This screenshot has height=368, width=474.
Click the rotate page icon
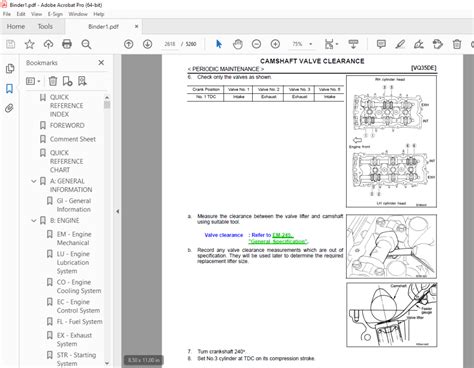coord(438,44)
